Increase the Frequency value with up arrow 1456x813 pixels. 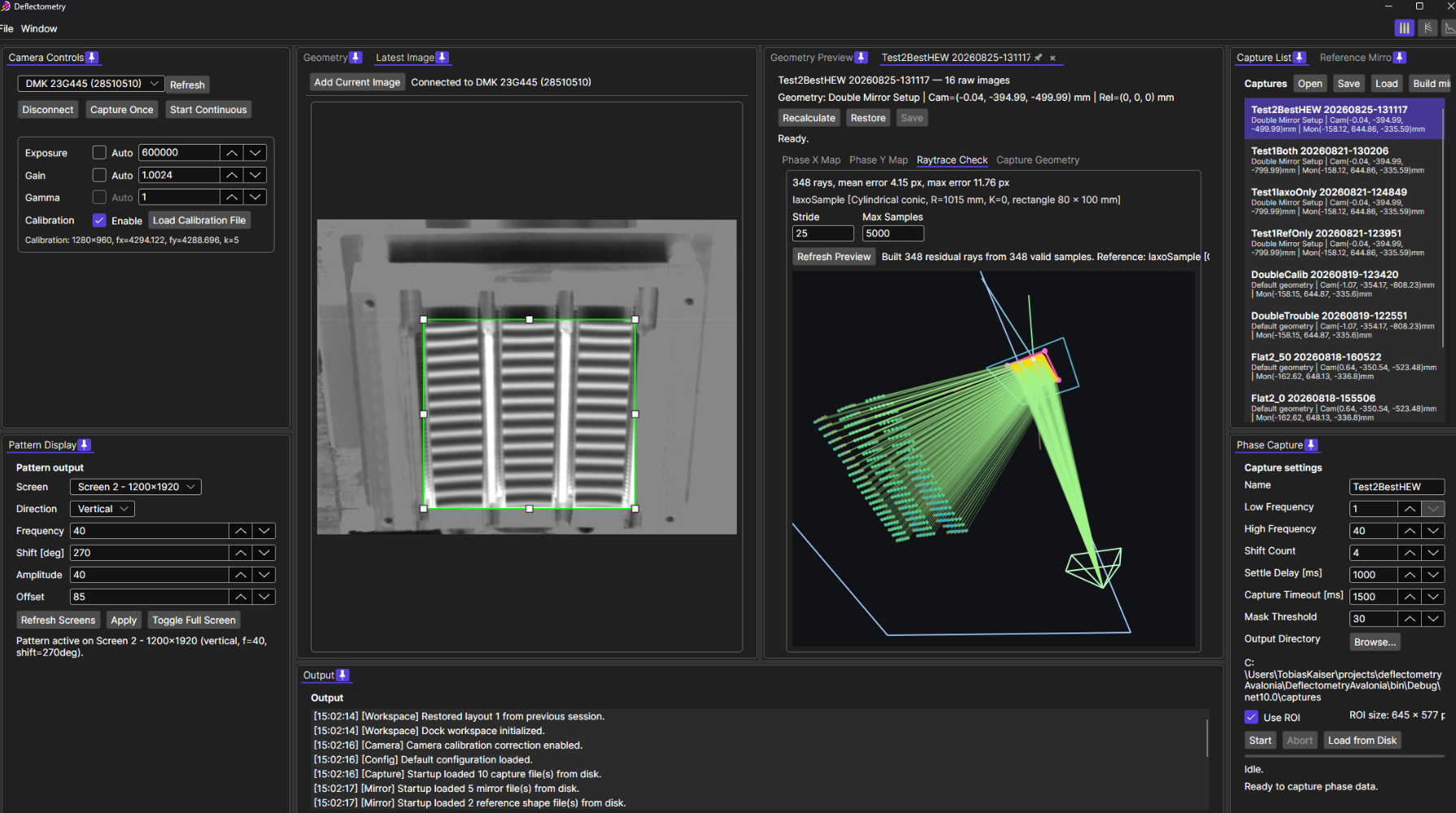point(241,531)
